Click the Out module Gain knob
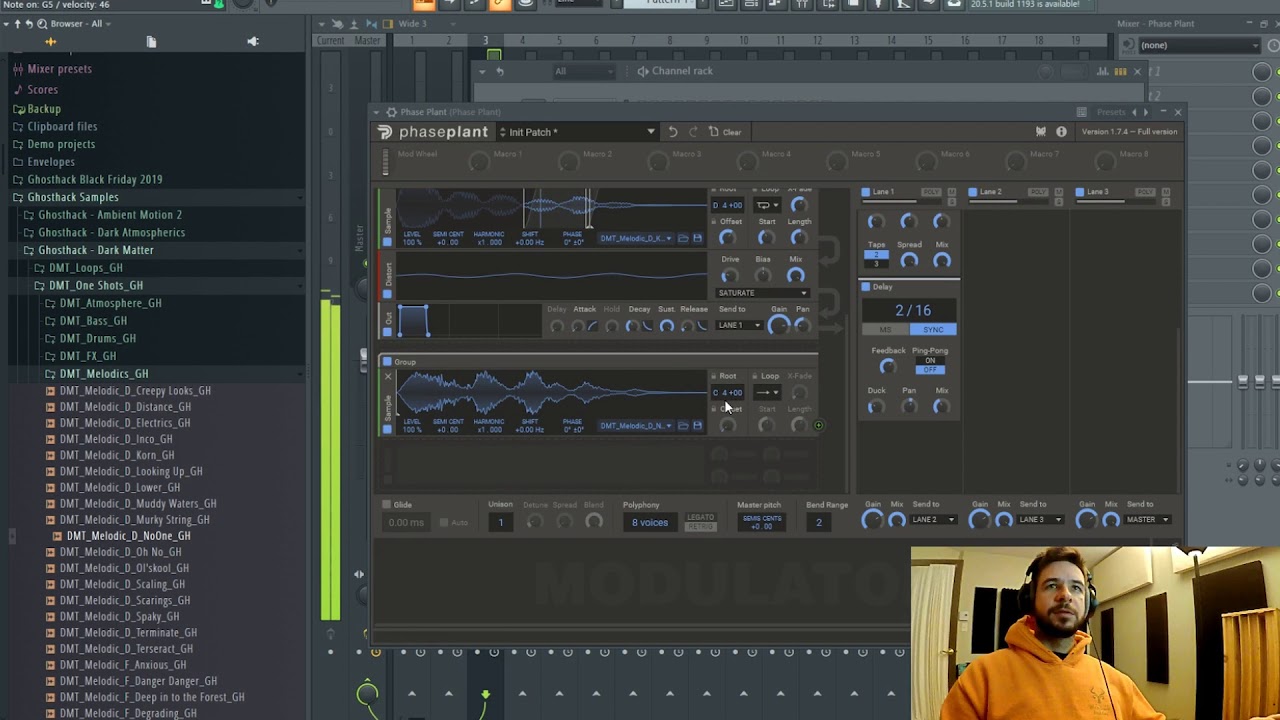 778,325
